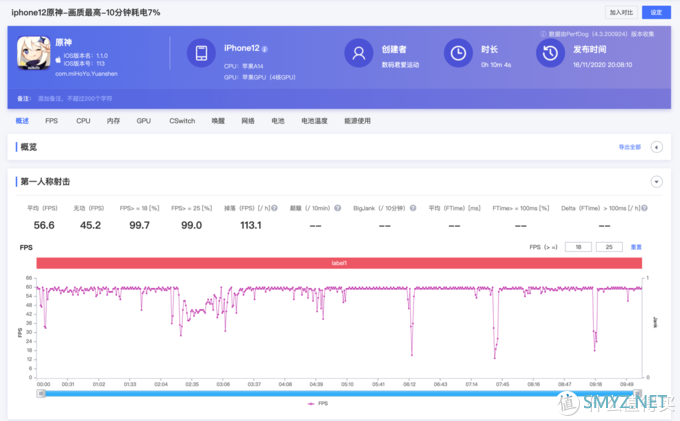Open the battery tab (电池)
The height and width of the screenshot is (421, 680).
[x=278, y=121]
